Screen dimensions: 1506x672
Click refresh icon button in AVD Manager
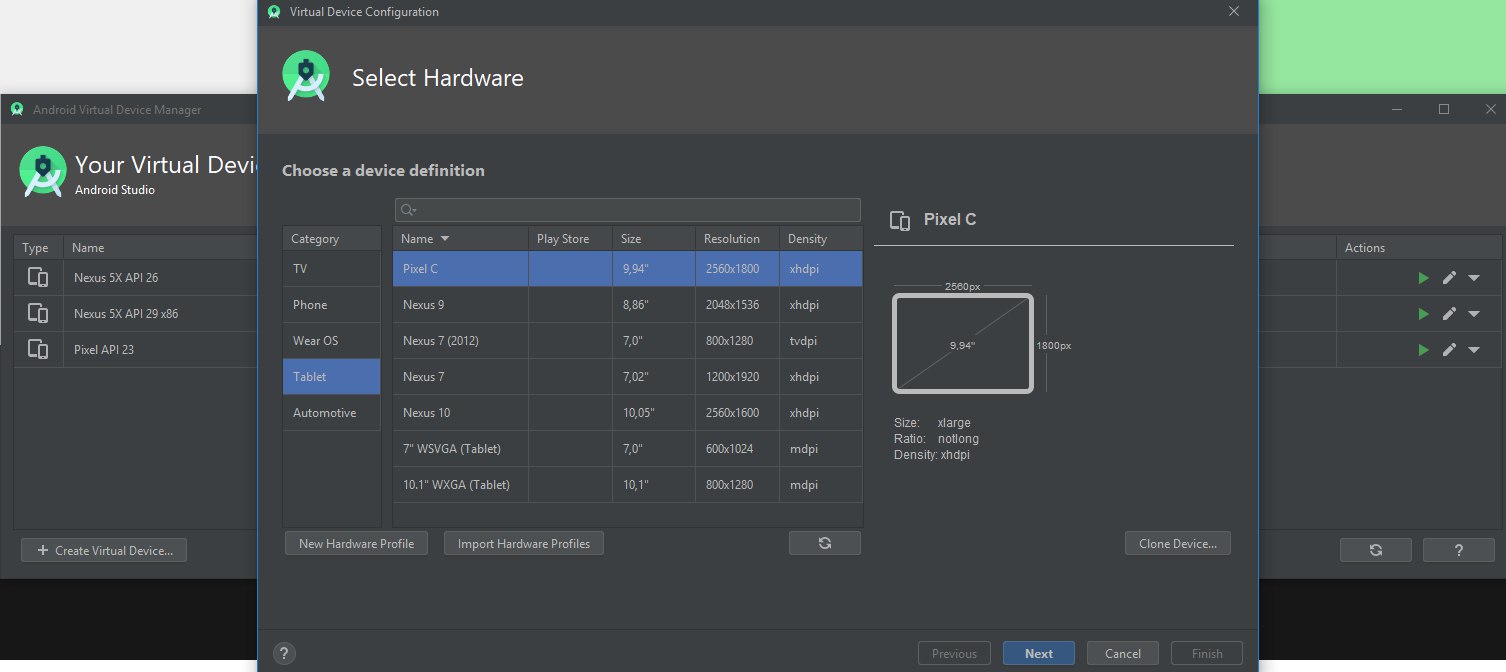[x=1376, y=550]
